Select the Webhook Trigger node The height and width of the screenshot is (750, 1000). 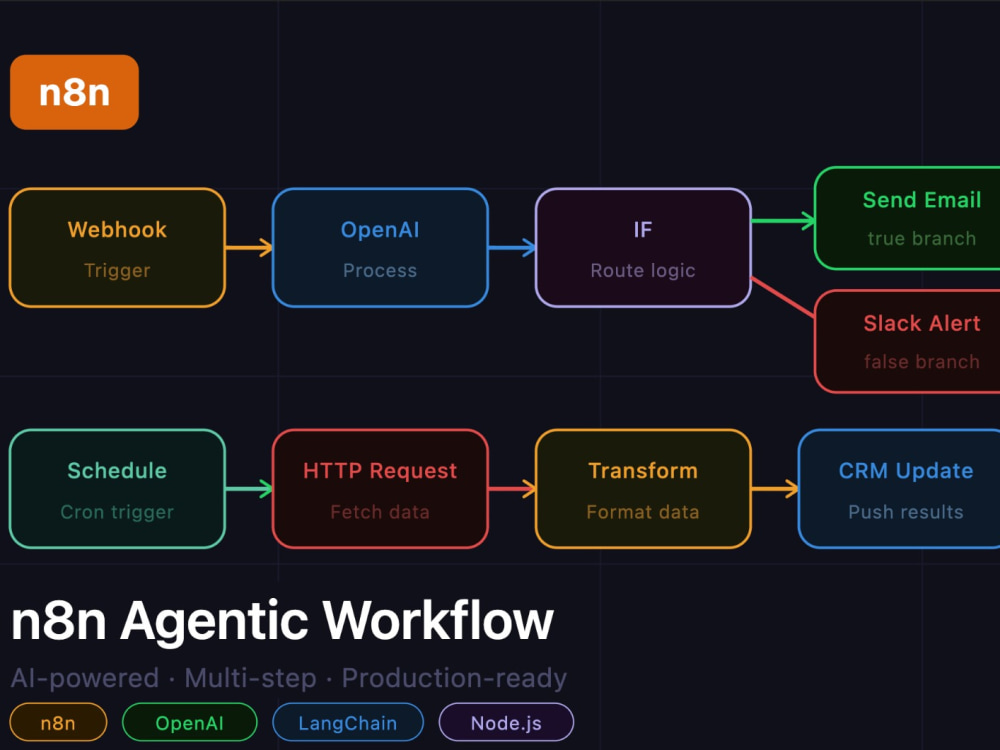pyautogui.click(x=117, y=247)
